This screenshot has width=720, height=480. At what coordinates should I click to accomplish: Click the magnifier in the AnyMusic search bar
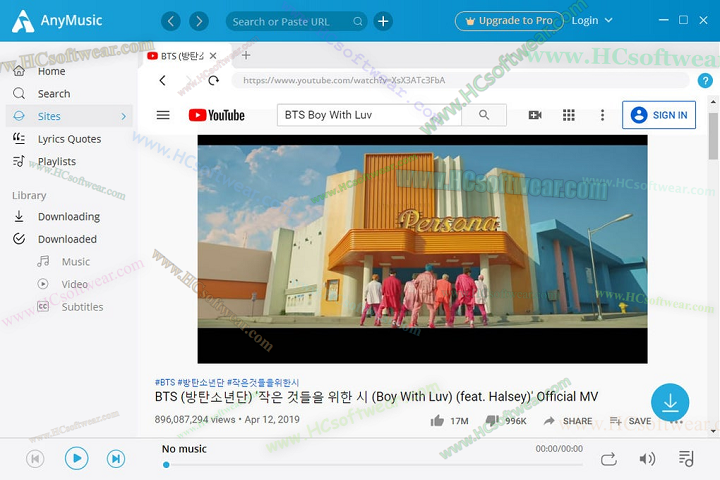point(358,22)
